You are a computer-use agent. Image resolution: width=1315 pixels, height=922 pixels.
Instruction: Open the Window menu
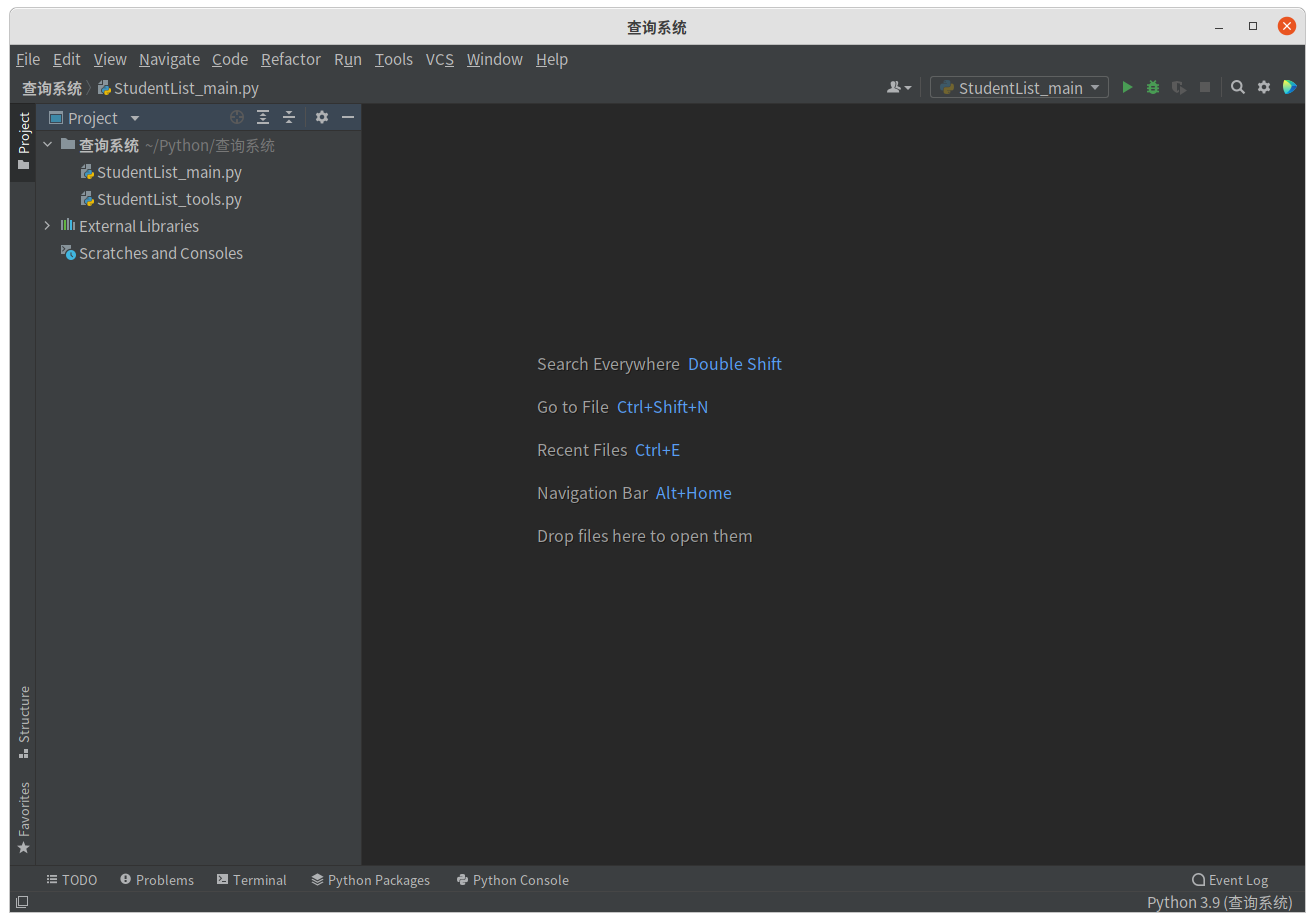(x=495, y=59)
